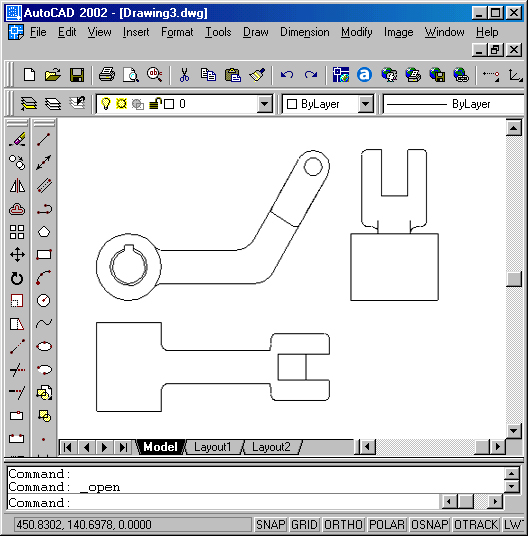528x536 pixels.
Task: Toggle OSNAP object snap button
Action: [430, 524]
